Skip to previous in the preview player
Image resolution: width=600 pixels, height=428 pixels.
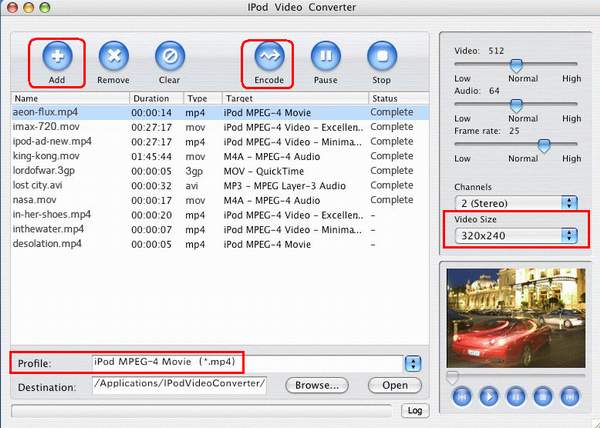(462, 397)
